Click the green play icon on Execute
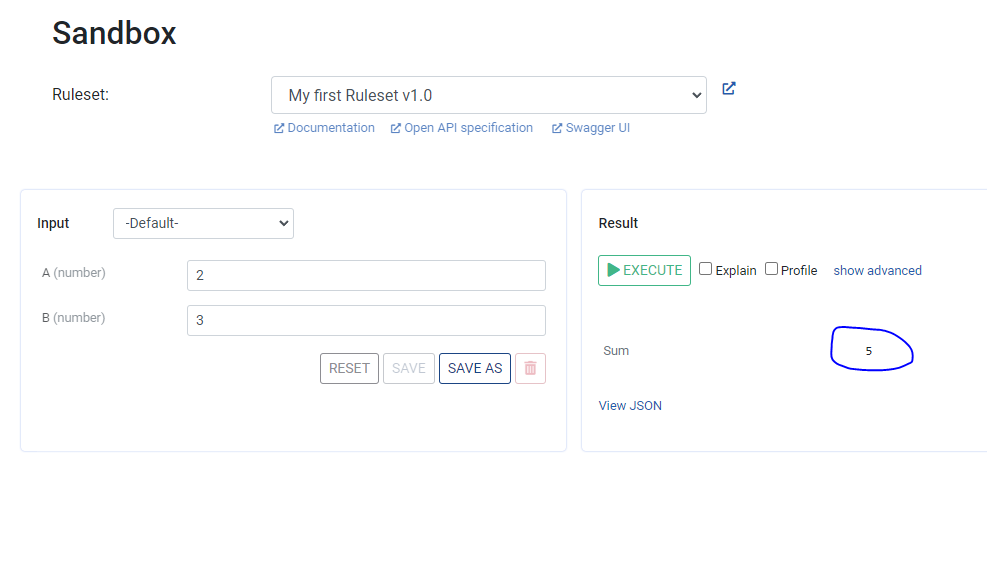The height and width of the screenshot is (564, 987). (x=613, y=270)
